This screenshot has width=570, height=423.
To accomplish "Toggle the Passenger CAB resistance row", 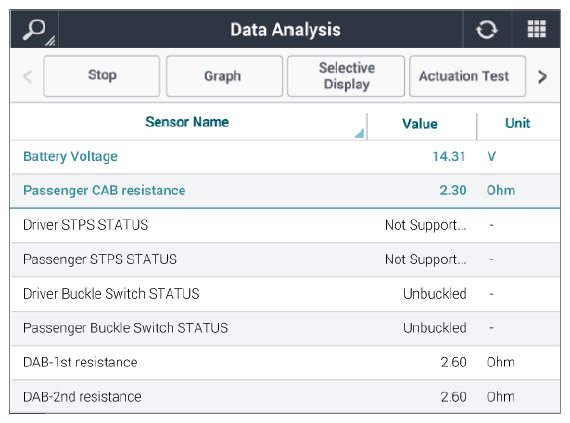I will click(x=285, y=190).
